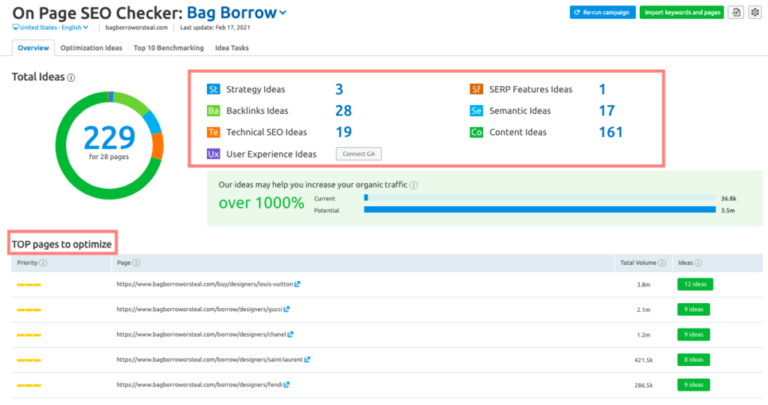Click the organic traffic info icon

click(414, 185)
